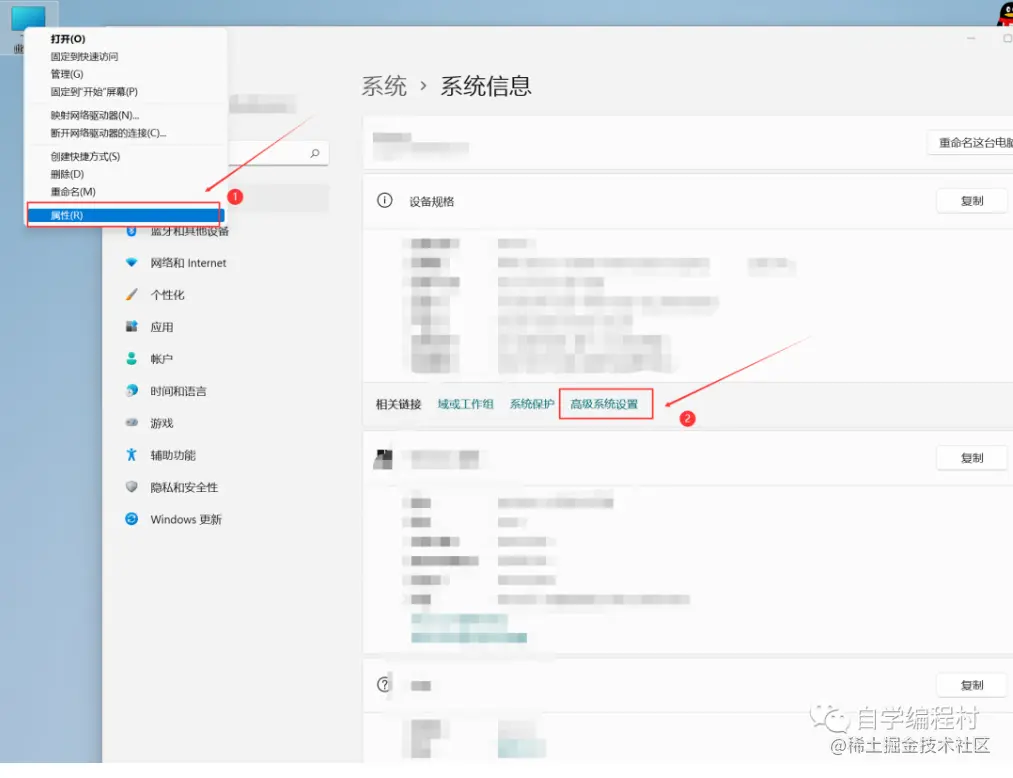Click the 时间和语言 globe icon
The image size is (1013, 778).
(132, 390)
